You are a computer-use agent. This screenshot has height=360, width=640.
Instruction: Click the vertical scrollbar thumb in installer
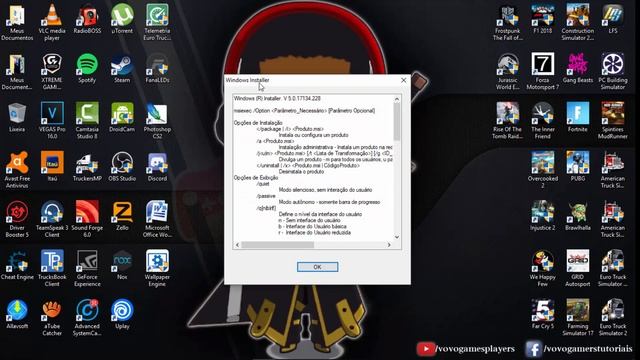397,121
